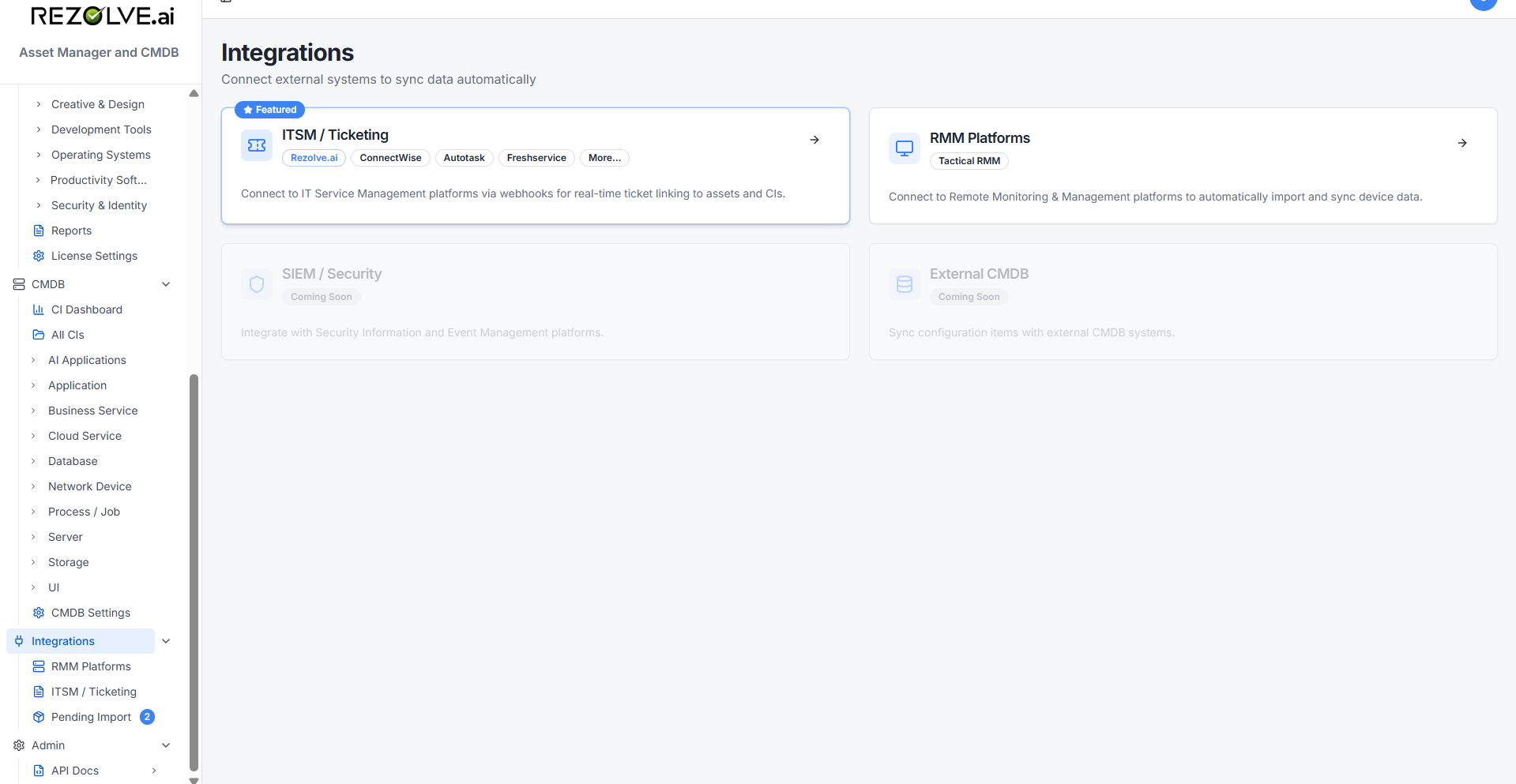Click the Admin gear icon
This screenshot has width=1516, height=784.
[x=19, y=745]
